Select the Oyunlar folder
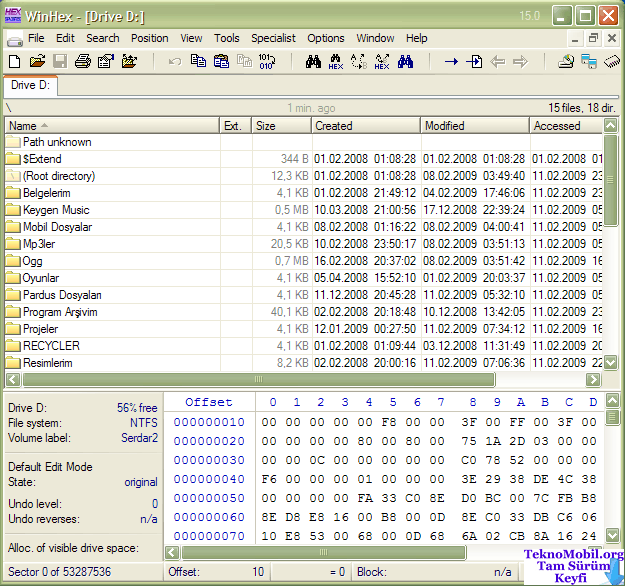This screenshot has height=586, width=625. (x=40, y=278)
